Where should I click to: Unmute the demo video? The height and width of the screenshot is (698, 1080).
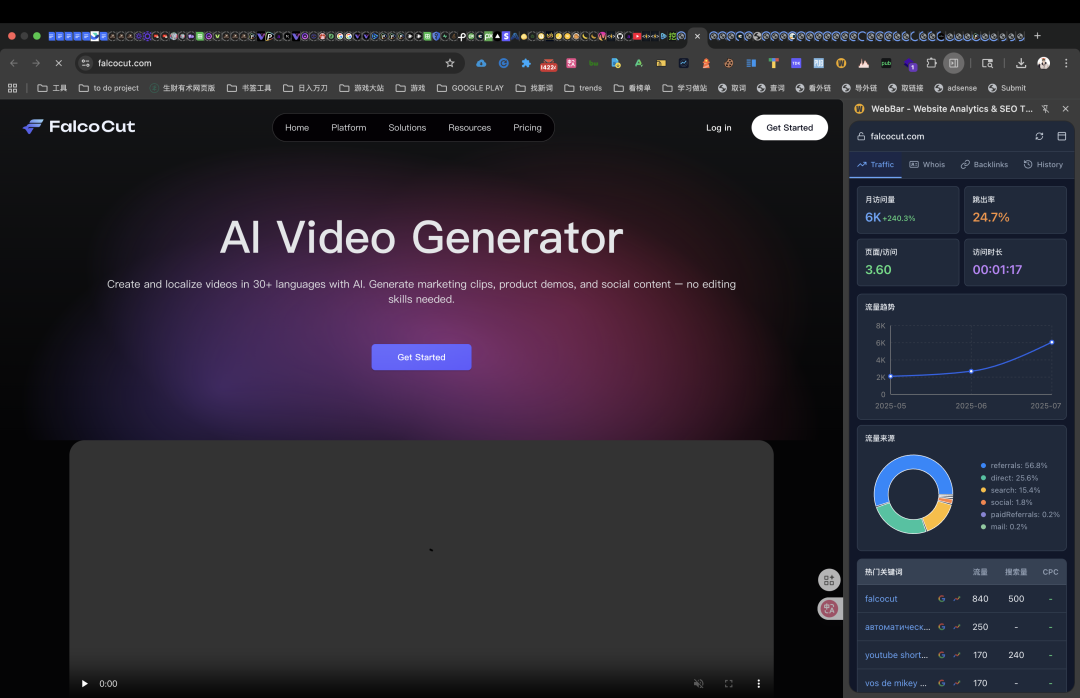698,684
